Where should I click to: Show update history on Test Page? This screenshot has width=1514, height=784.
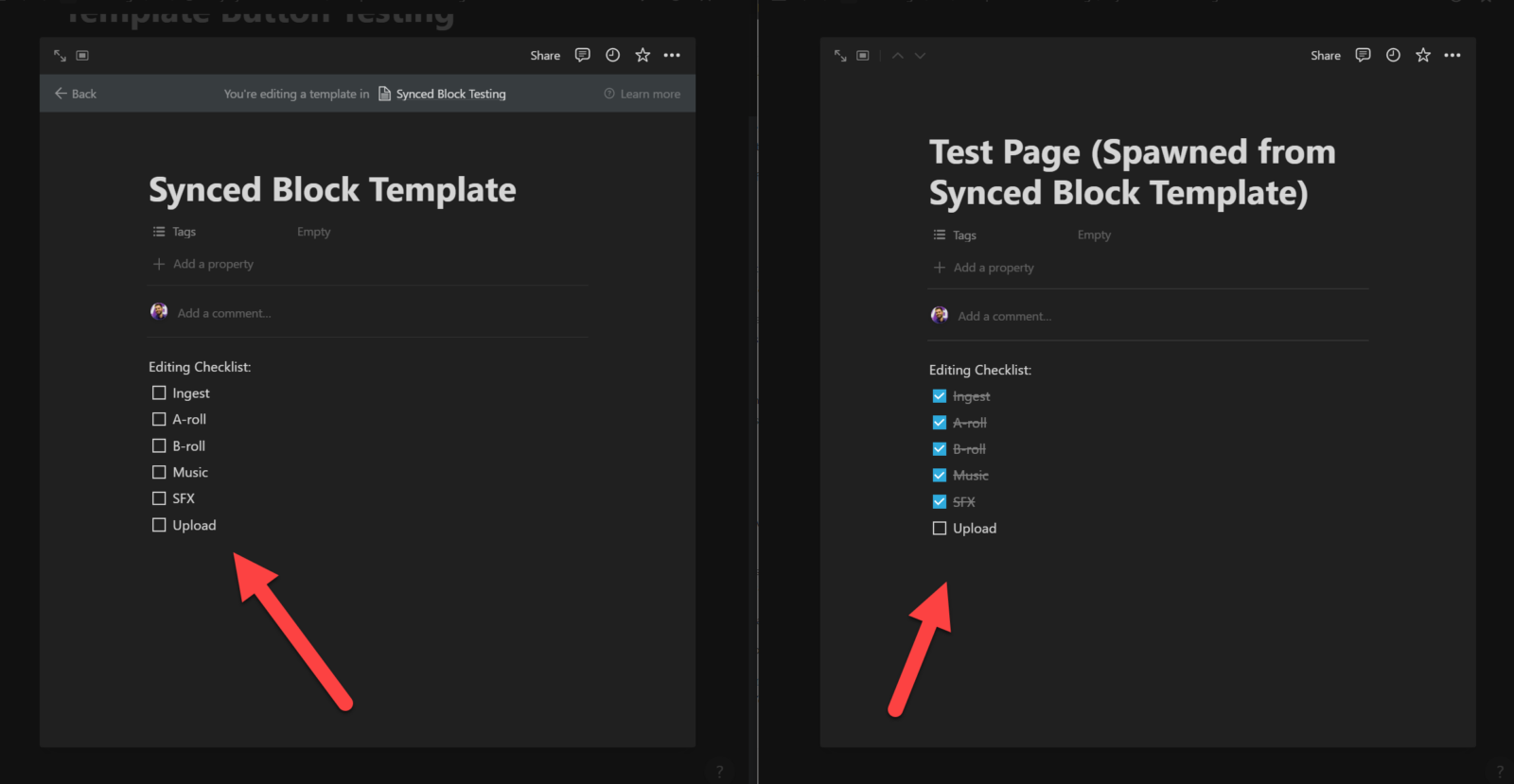click(x=1393, y=55)
